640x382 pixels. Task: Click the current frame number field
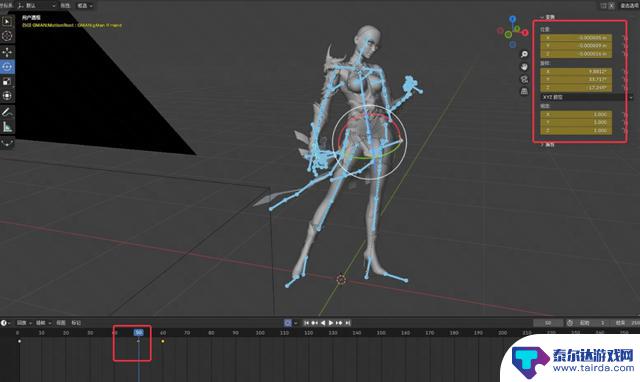[549, 323]
